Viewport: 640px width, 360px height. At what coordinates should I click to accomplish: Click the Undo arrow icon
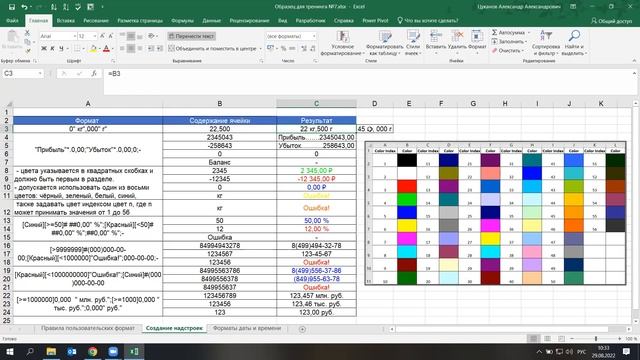(24, 7)
